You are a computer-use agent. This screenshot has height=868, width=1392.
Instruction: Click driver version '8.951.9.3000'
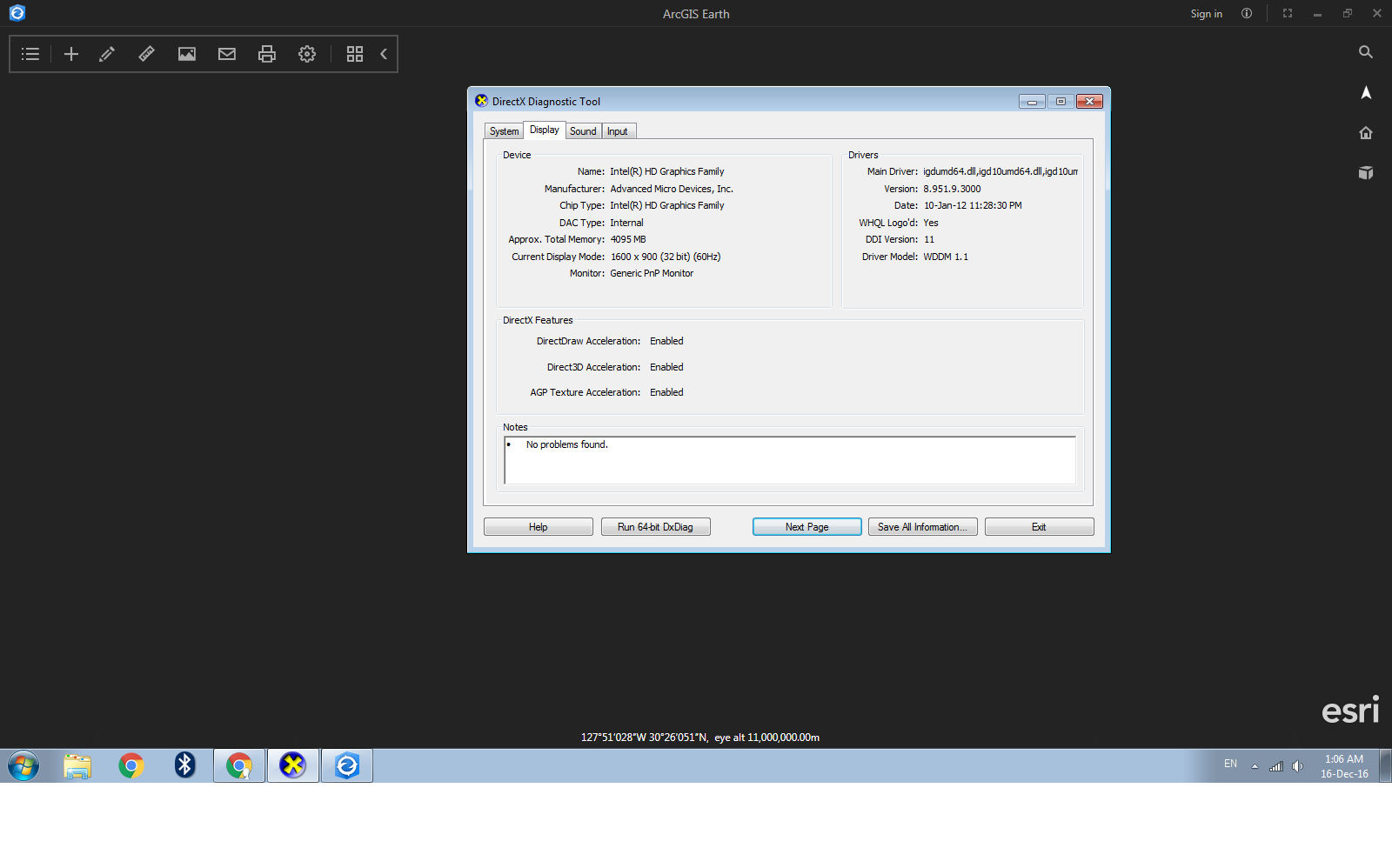coord(952,189)
